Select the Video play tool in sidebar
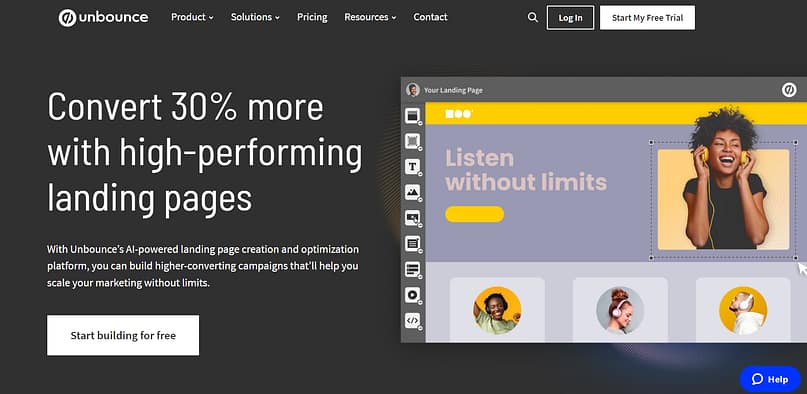 [x=412, y=295]
